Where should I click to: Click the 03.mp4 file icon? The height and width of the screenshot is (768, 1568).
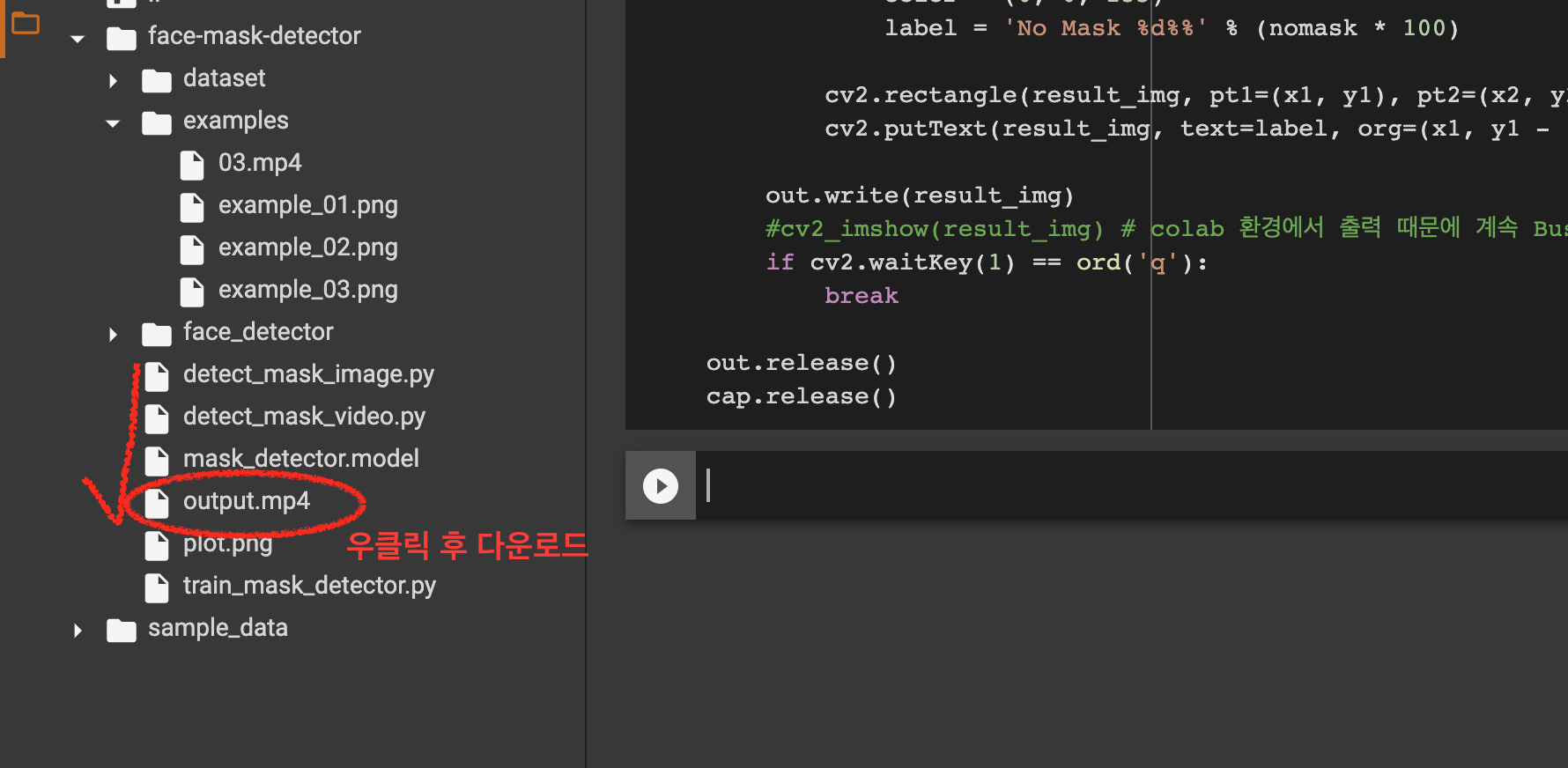point(192,165)
